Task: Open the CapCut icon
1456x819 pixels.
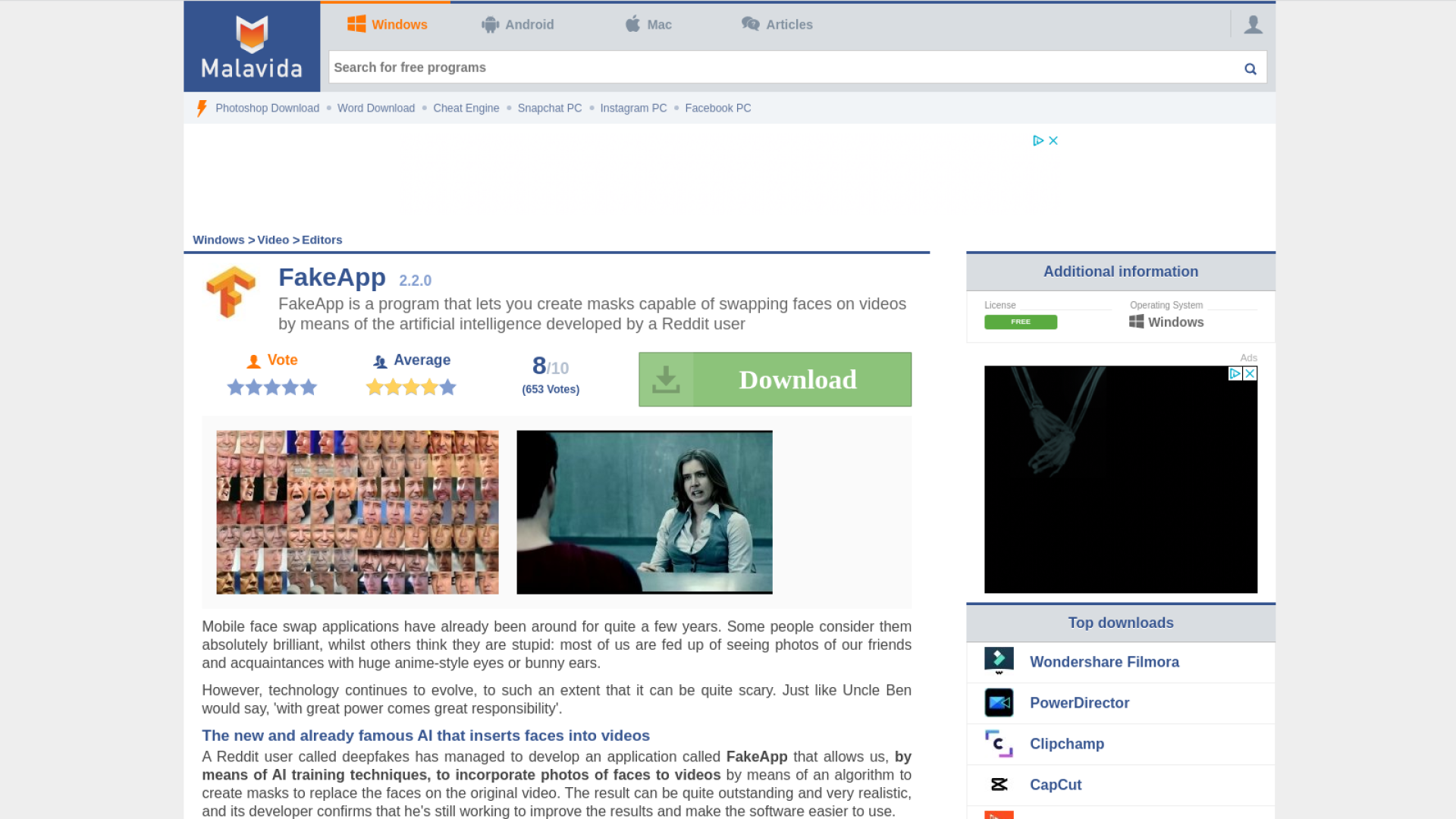Action: (x=999, y=785)
